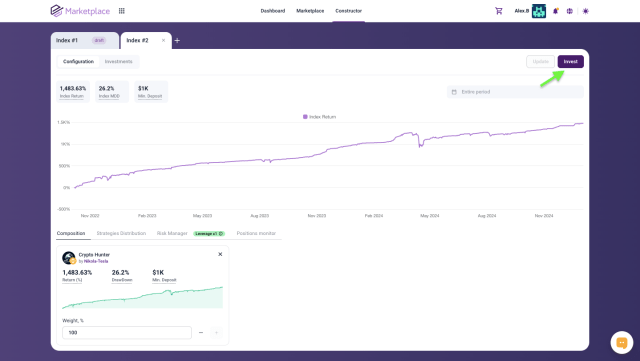
Task: Decrease weight with the minus button
Action: [201, 332]
